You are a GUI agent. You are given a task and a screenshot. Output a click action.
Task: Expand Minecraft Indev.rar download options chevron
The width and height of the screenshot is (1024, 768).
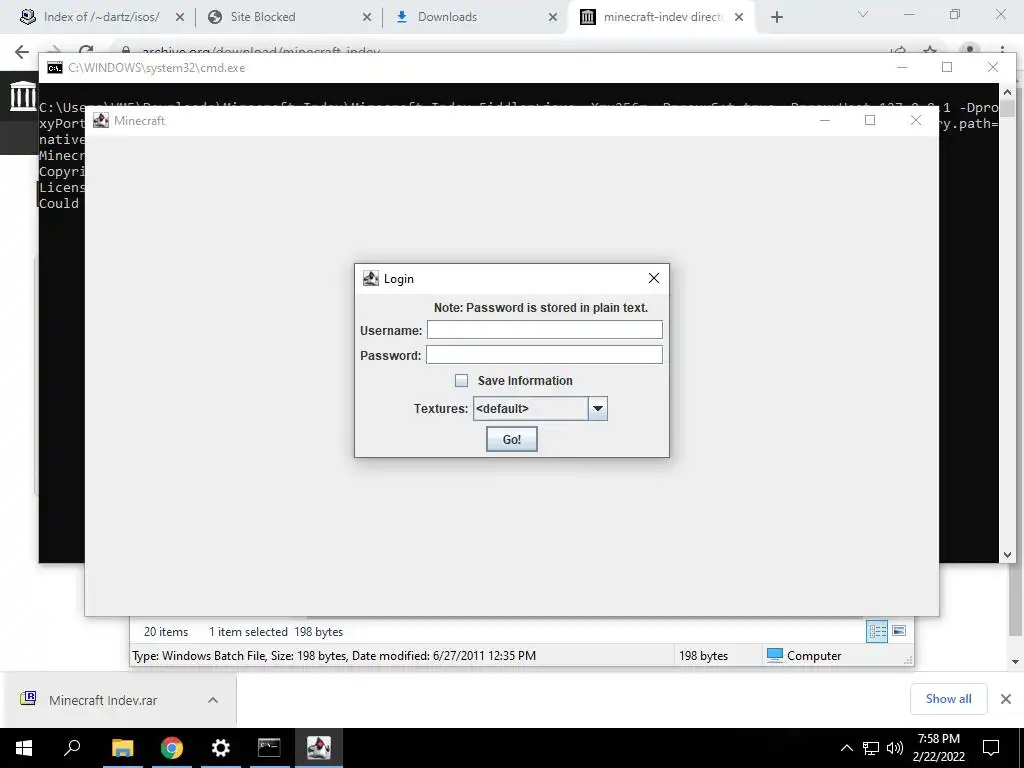point(213,700)
